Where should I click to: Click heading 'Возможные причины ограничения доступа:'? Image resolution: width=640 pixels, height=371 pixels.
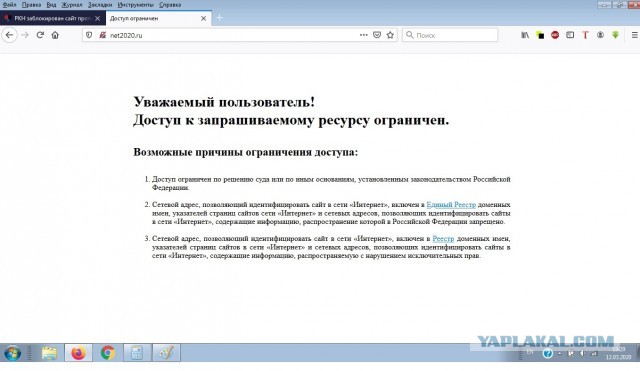[245, 152]
